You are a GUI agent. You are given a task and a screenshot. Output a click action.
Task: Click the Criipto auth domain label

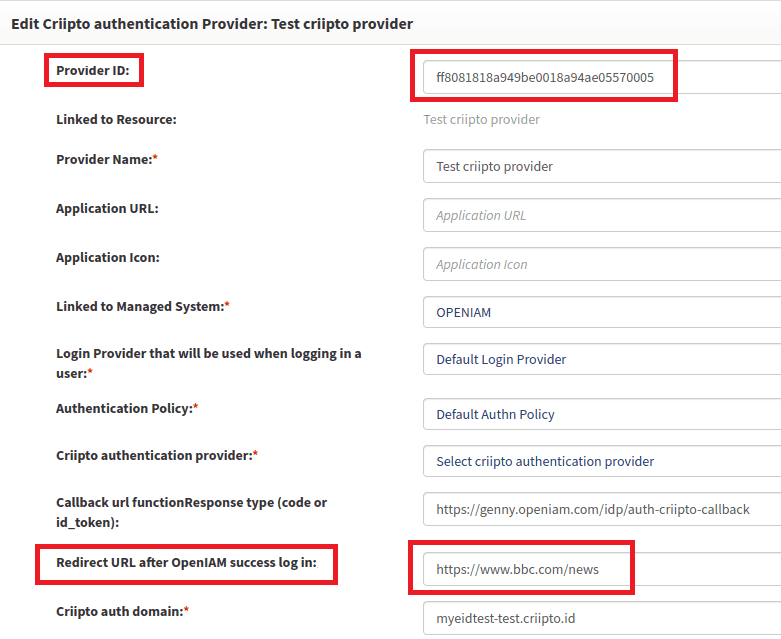pyautogui.click(x=122, y=610)
